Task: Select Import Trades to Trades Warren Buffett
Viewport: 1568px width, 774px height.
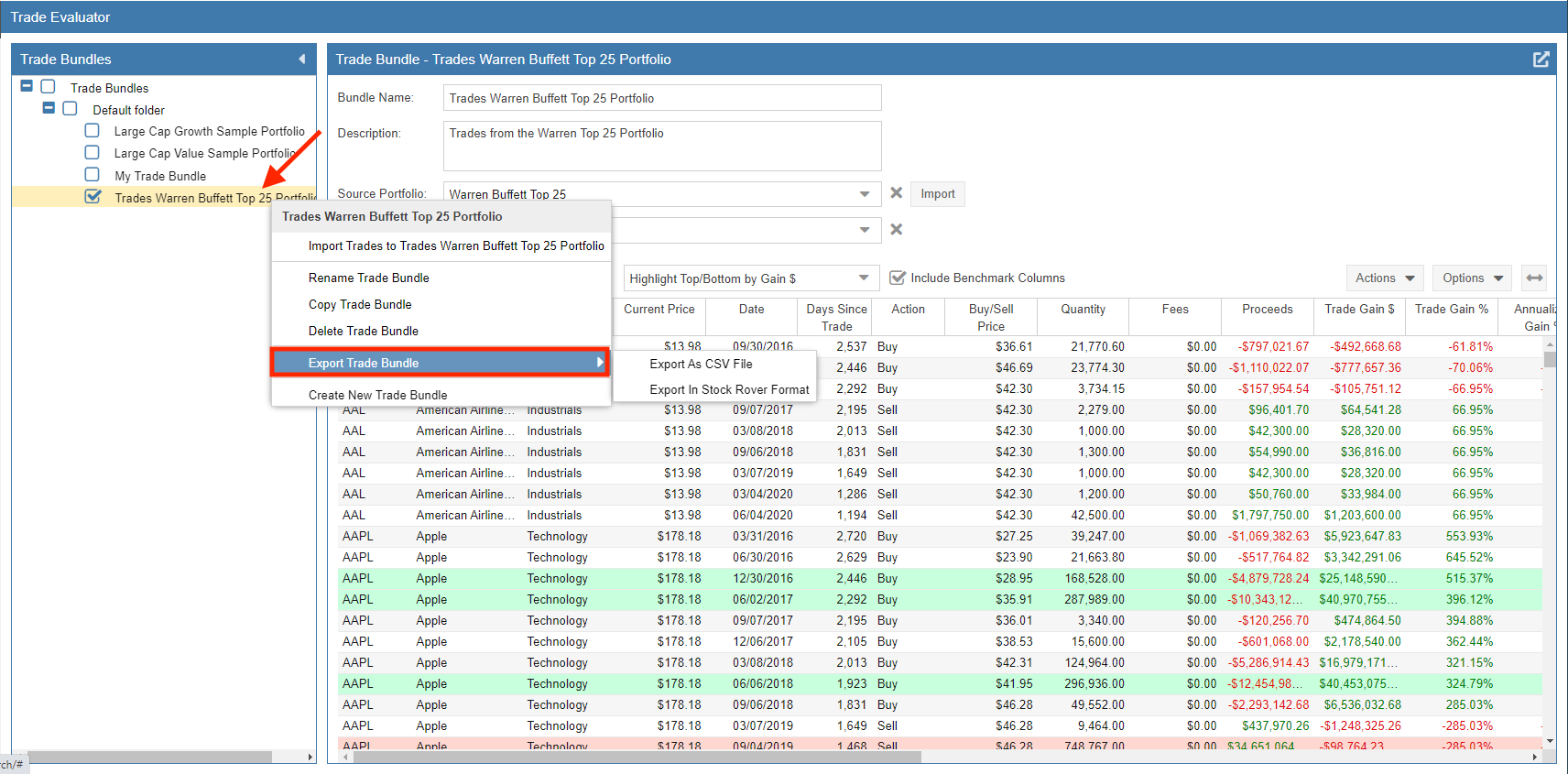Action: click(x=441, y=245)
